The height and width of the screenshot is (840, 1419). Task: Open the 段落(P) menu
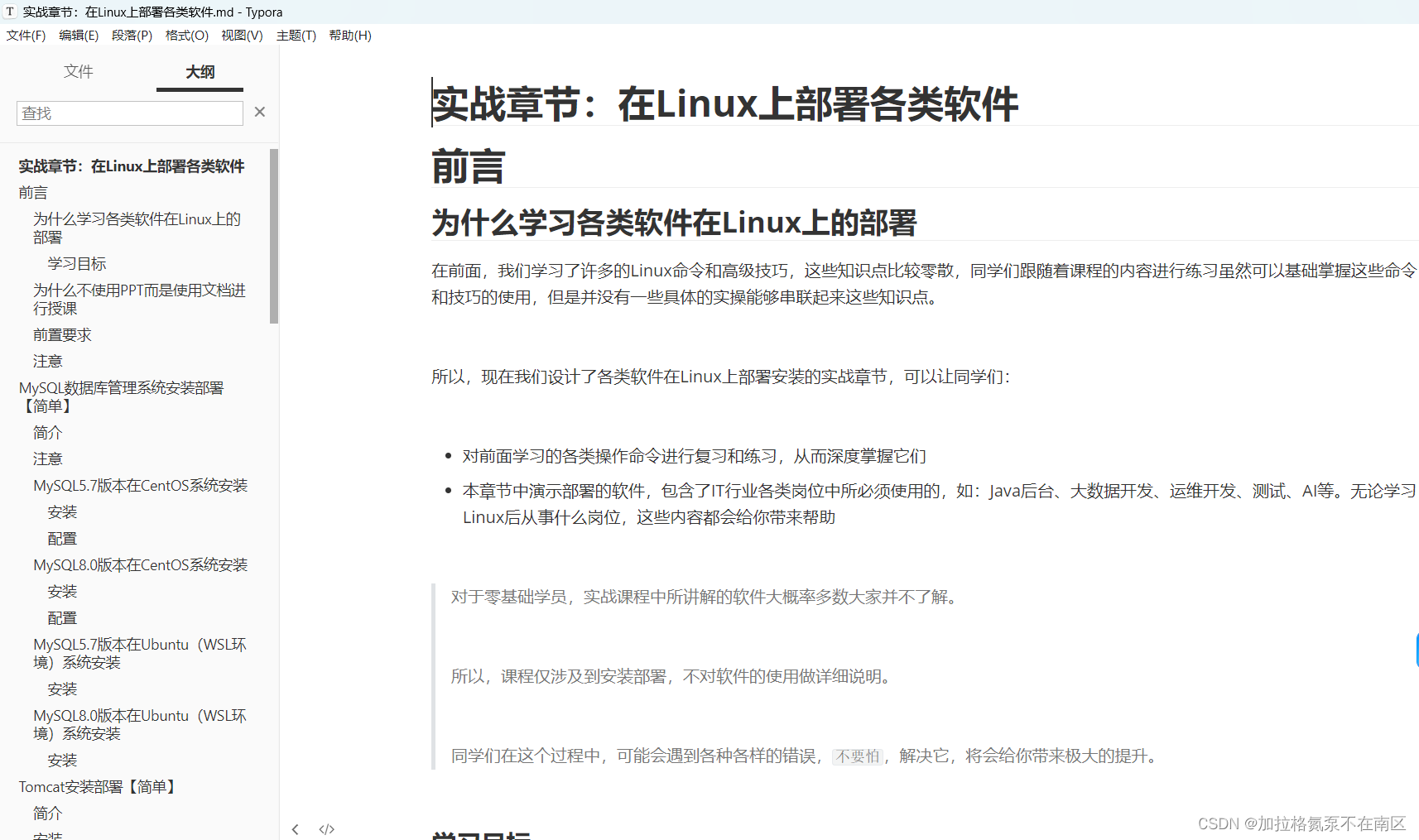point(132,36)
